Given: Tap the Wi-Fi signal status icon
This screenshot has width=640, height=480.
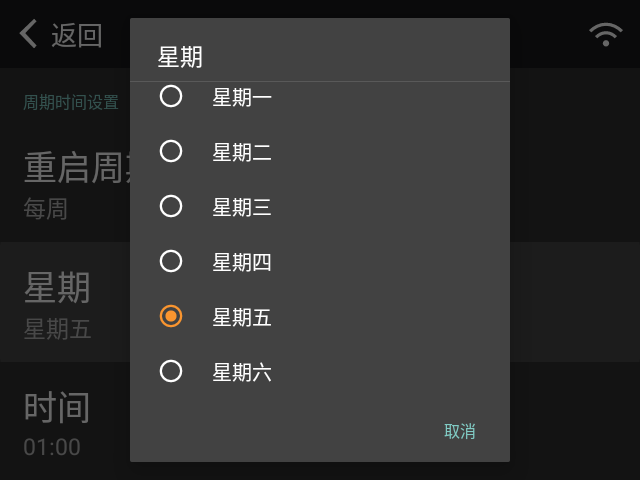Looking at the screenshot, I should (606, 34).
